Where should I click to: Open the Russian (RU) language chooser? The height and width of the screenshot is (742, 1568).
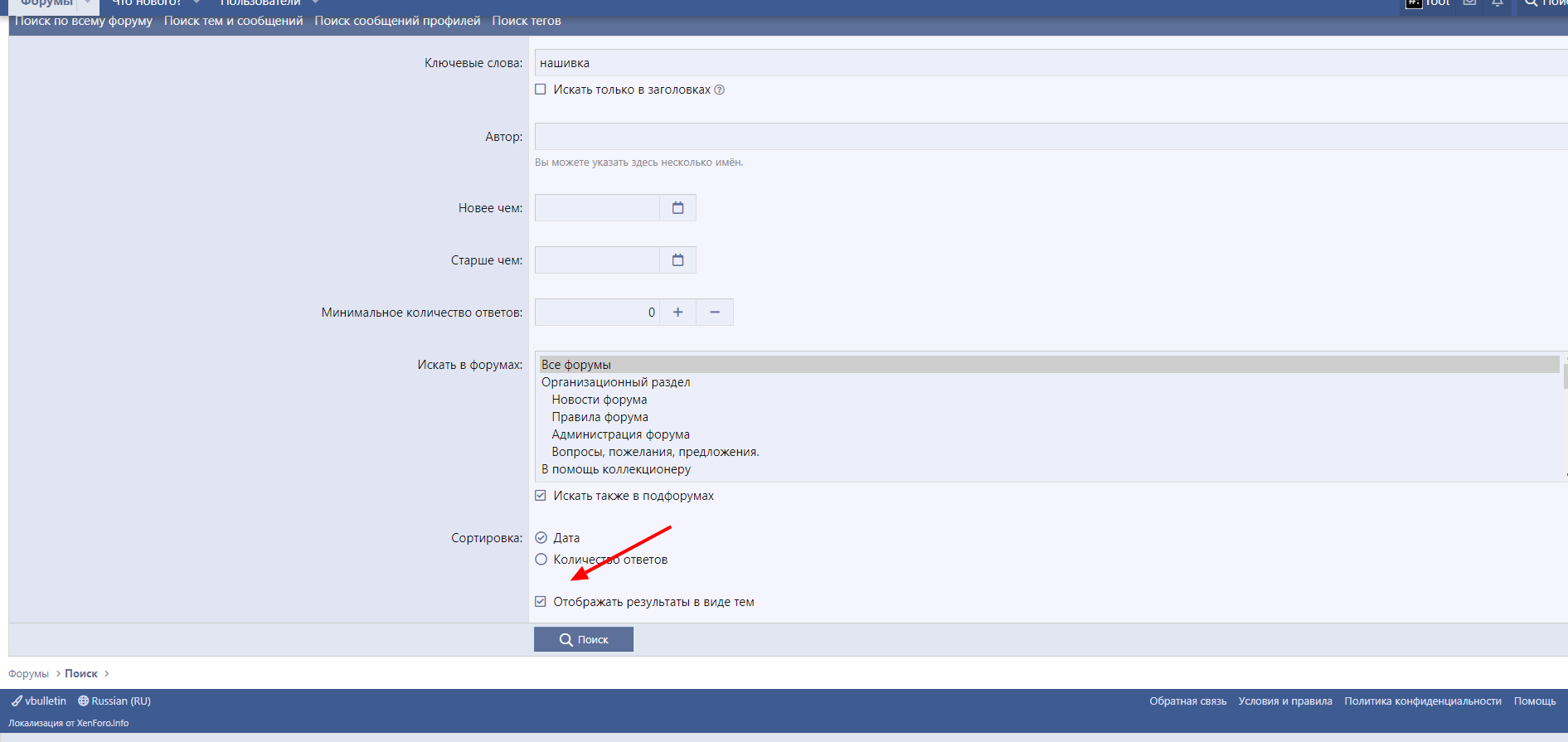(114, 701)
